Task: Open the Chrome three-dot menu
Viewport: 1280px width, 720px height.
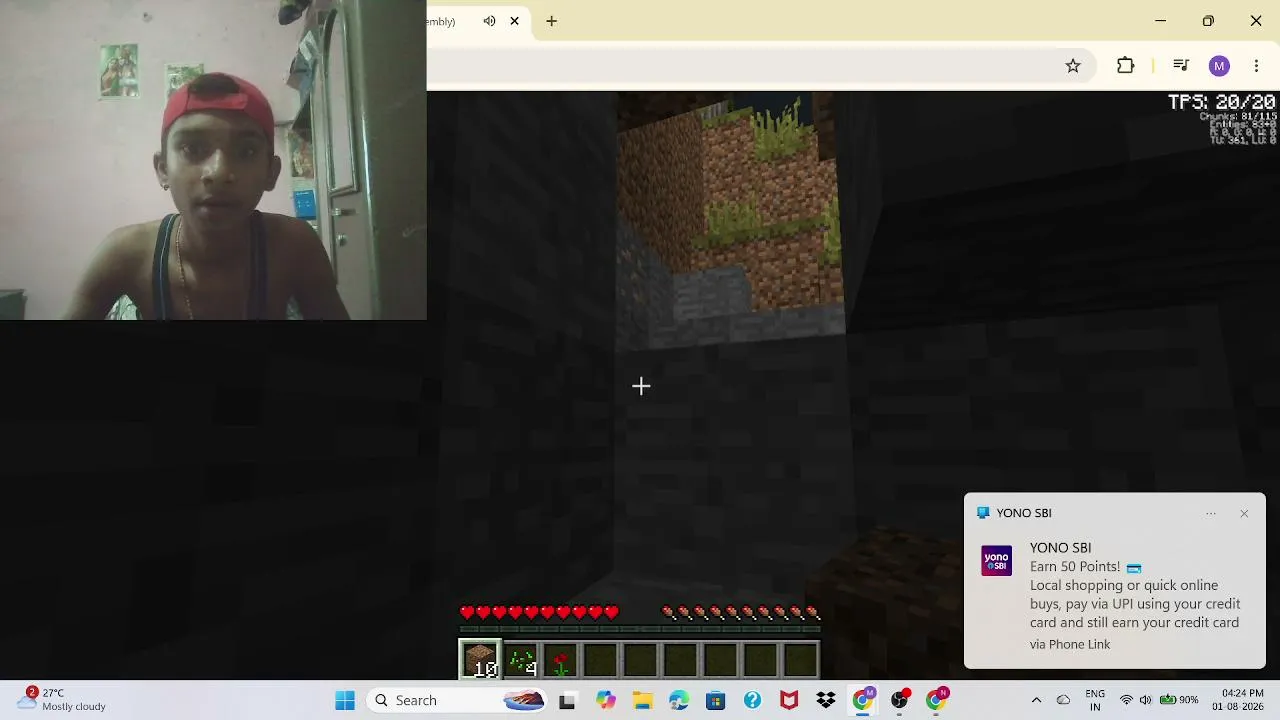Action: [1256, 66]
